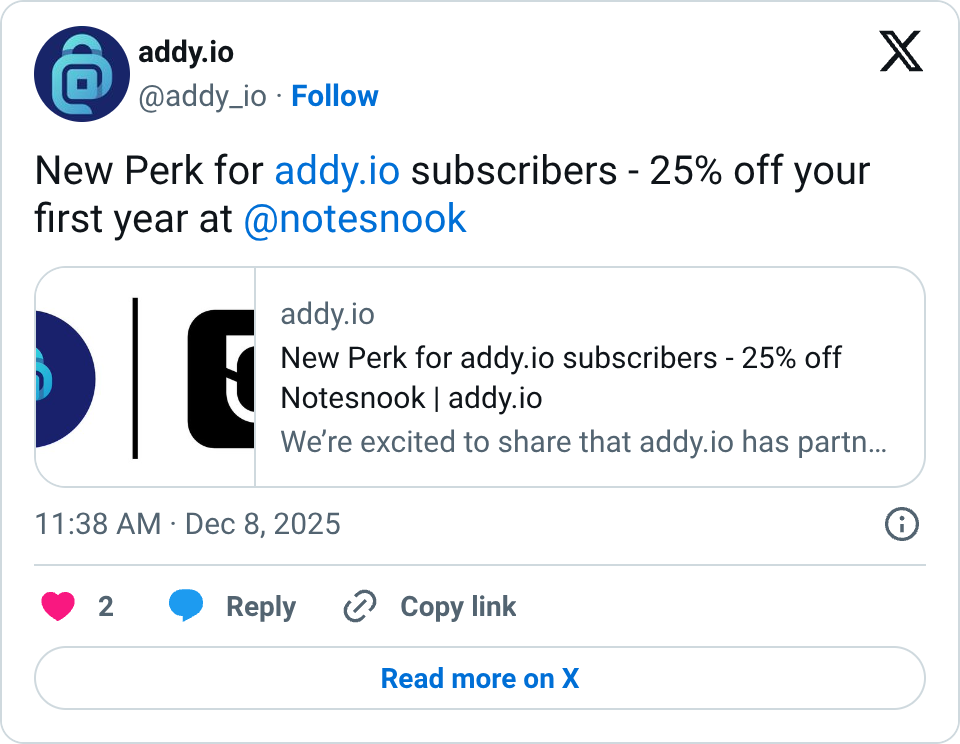The width and height of the screenshot is (960, 744).
Task: Like the post with the heart icon
Action: 58,606
